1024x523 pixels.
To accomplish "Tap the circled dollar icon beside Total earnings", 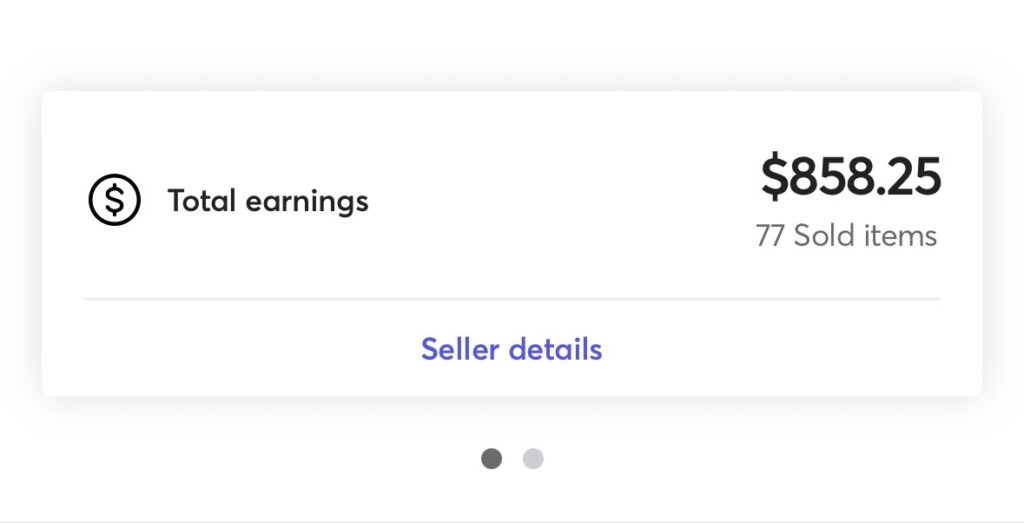I will coord(114,201).
